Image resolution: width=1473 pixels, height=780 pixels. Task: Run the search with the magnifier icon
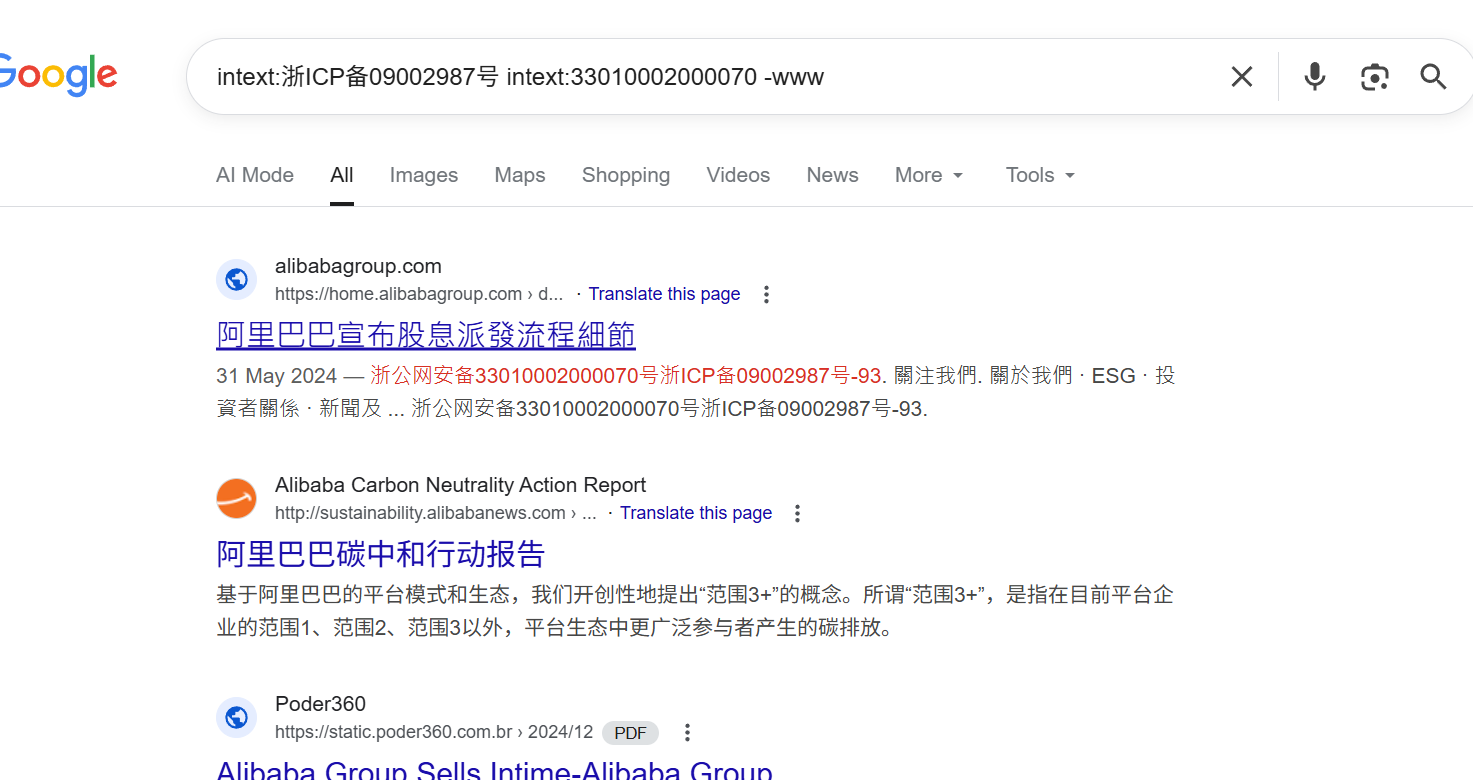click(1433, 76)
